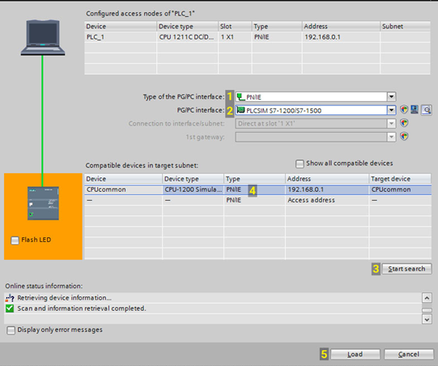This screenshot has height=366, width=438.
Task: Click shield icon next to Connection to interface/subnet
Action: [404, 123]
